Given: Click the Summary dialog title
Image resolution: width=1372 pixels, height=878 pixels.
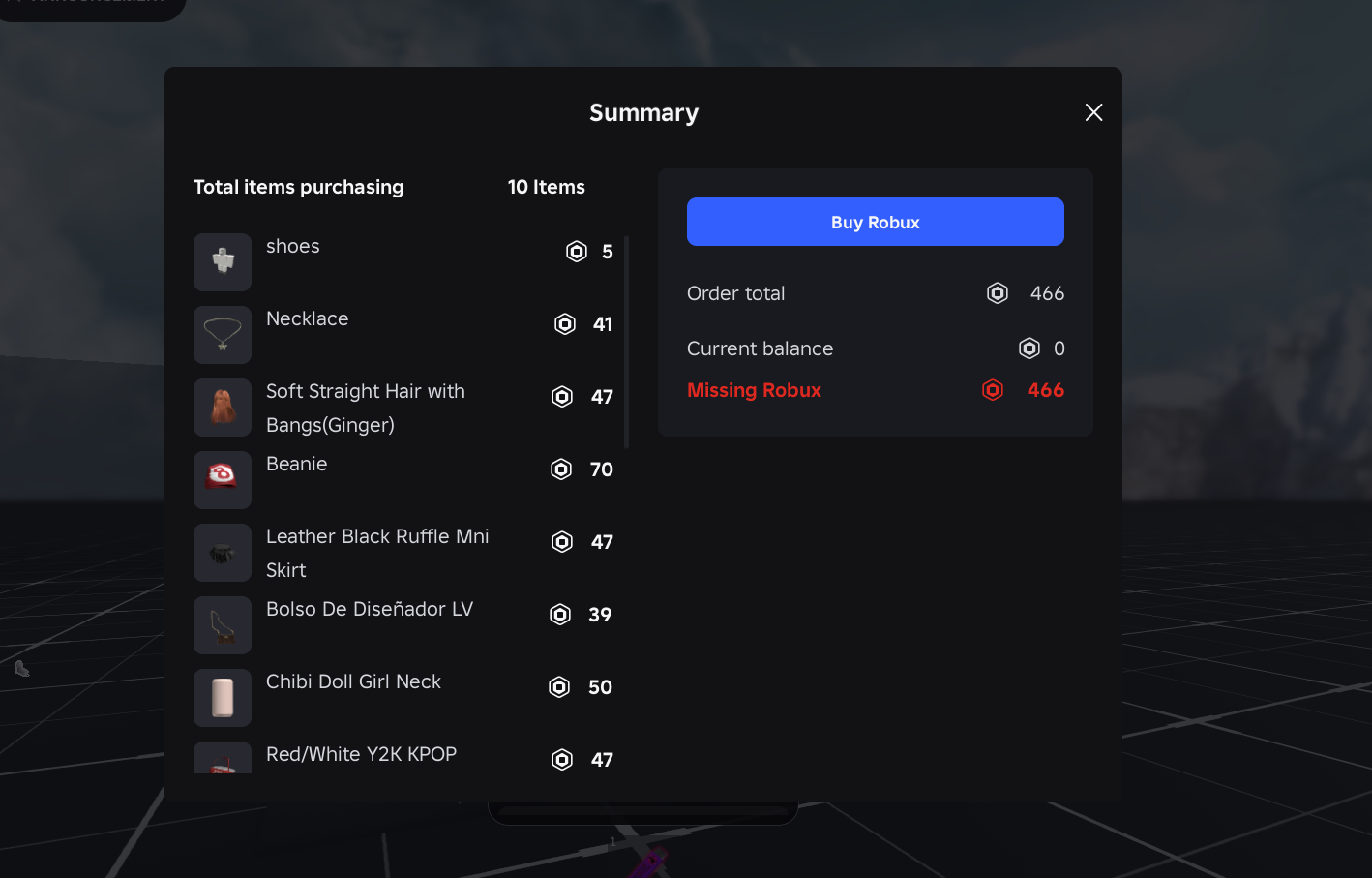Looking at the screenshot, I should 643,112.
